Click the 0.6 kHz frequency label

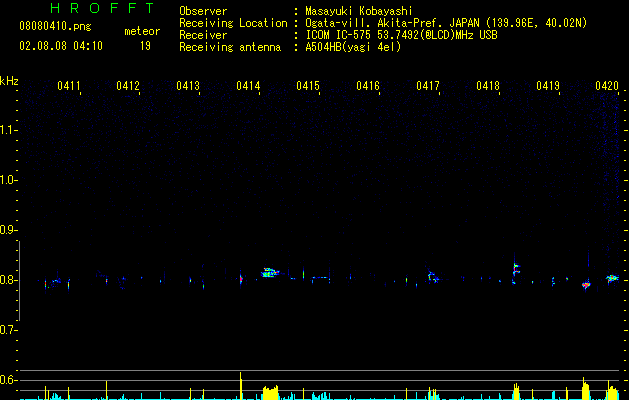click(x=8, y=380)
